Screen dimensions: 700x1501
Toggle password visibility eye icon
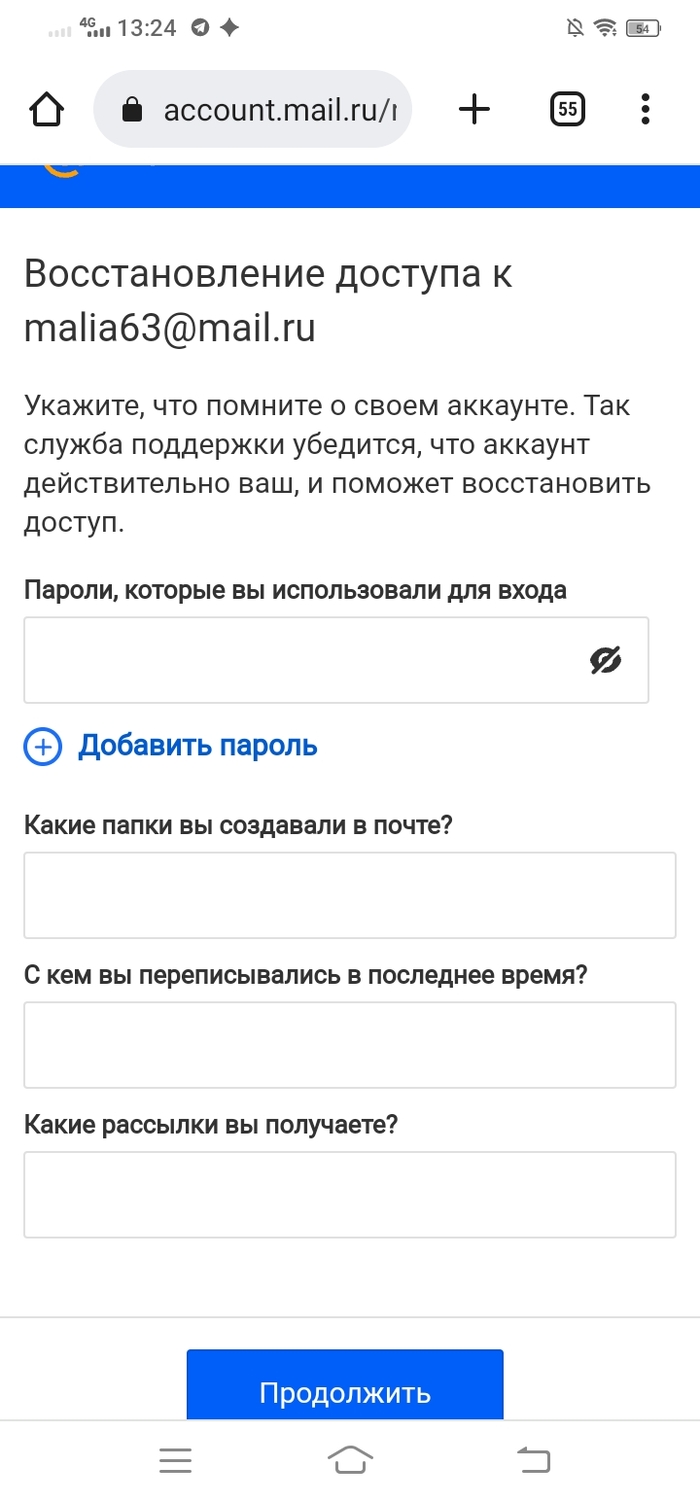(605, 660)
